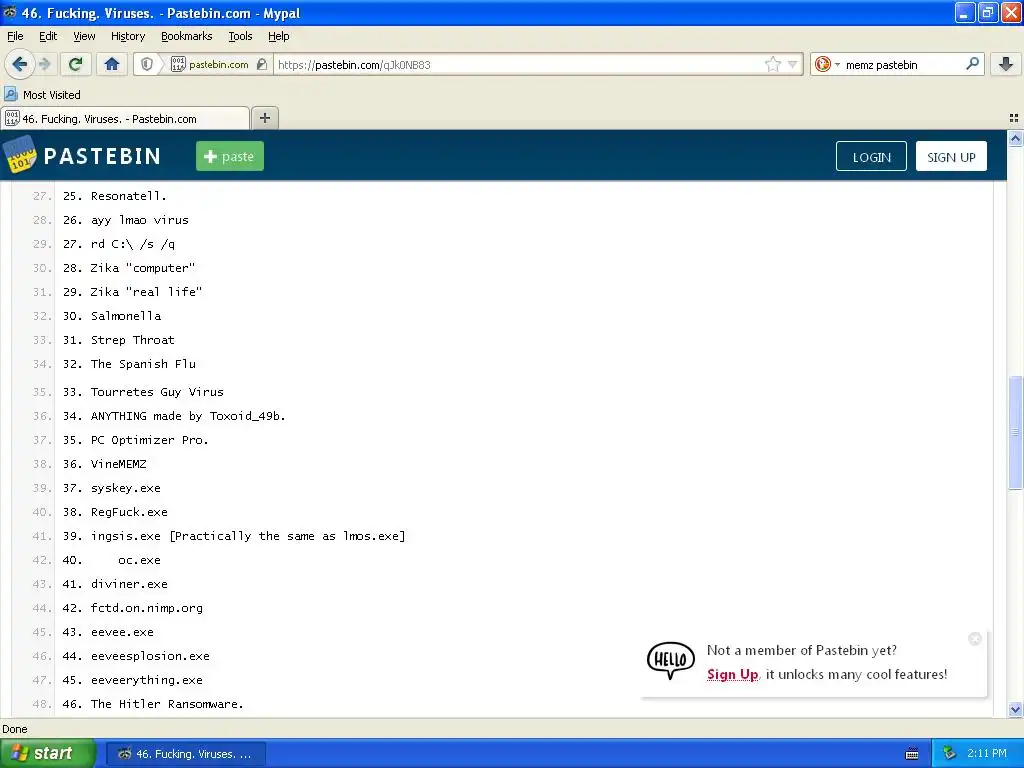1024x768 pixels.
Task: Go back with the browser back arrow
Action: (20, 64)
